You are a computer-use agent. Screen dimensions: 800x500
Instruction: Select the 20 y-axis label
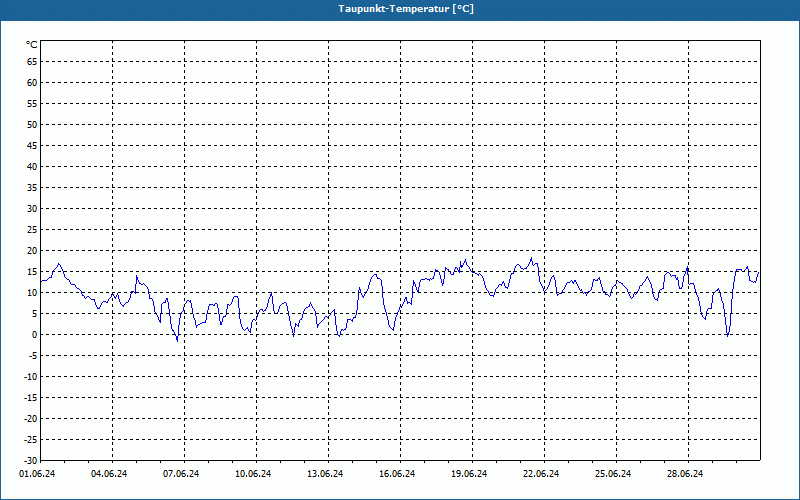click(x=32, y=251)
